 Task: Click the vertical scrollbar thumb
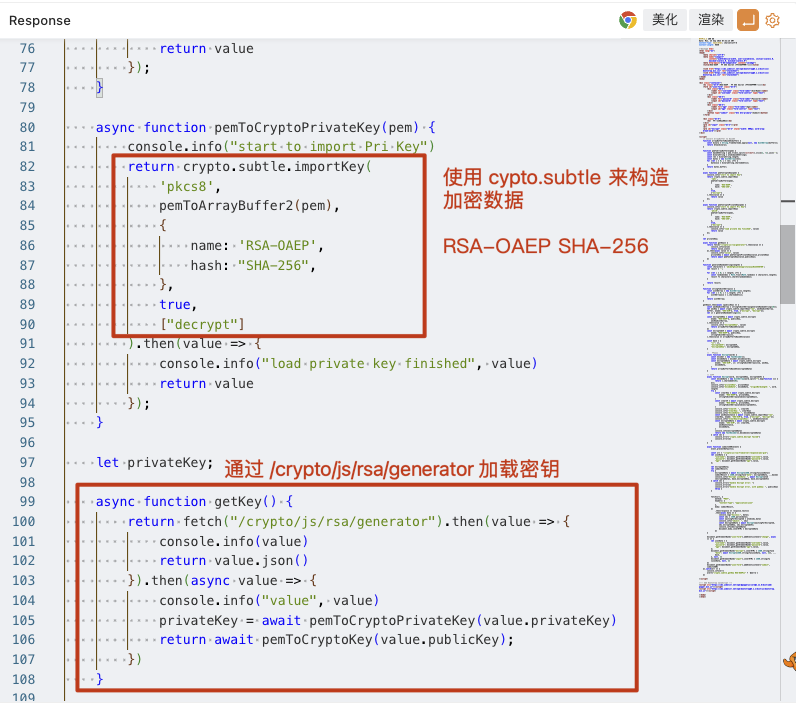(x=787, y=264)
